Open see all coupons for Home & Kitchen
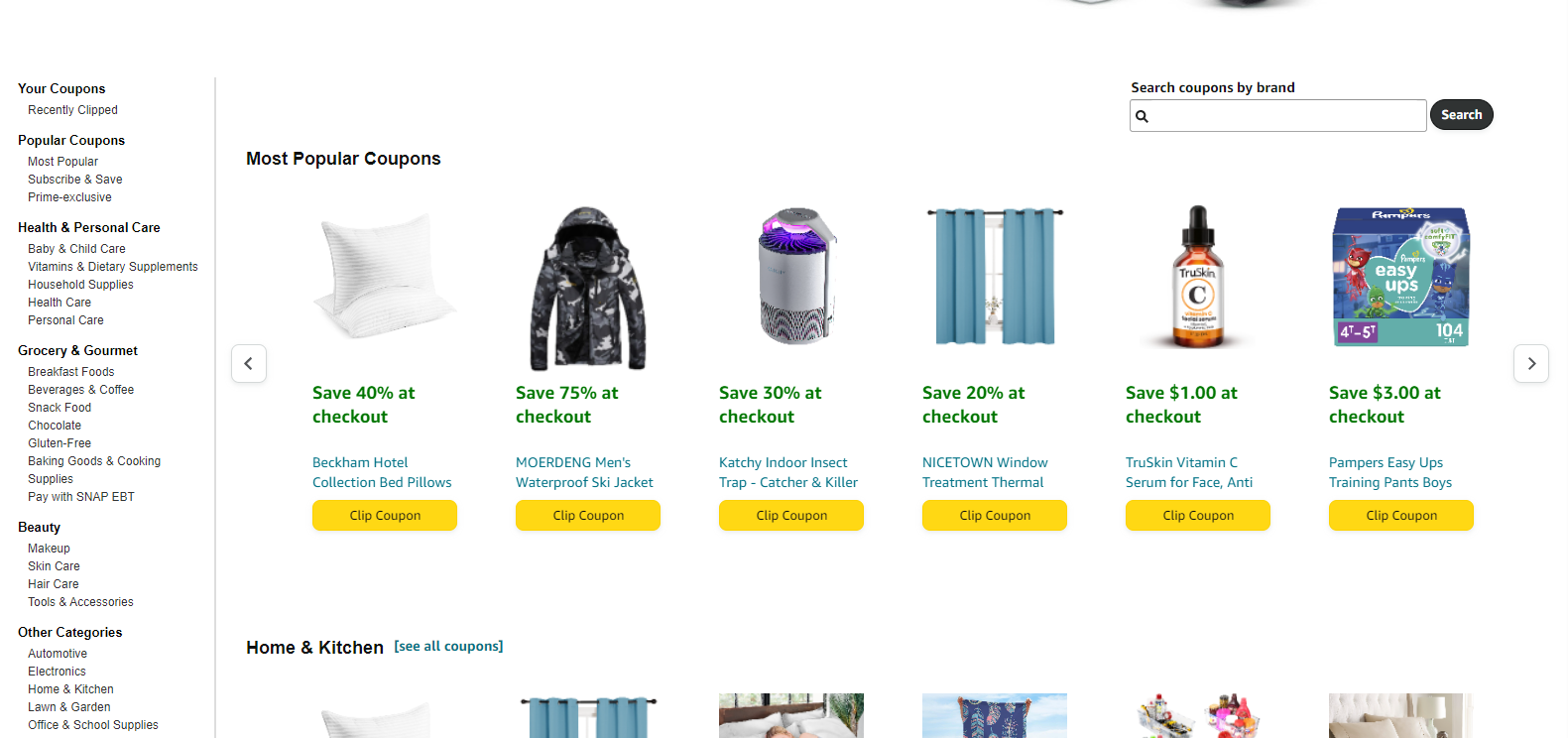The image size is (1568, 738). [x=448, y=646]
